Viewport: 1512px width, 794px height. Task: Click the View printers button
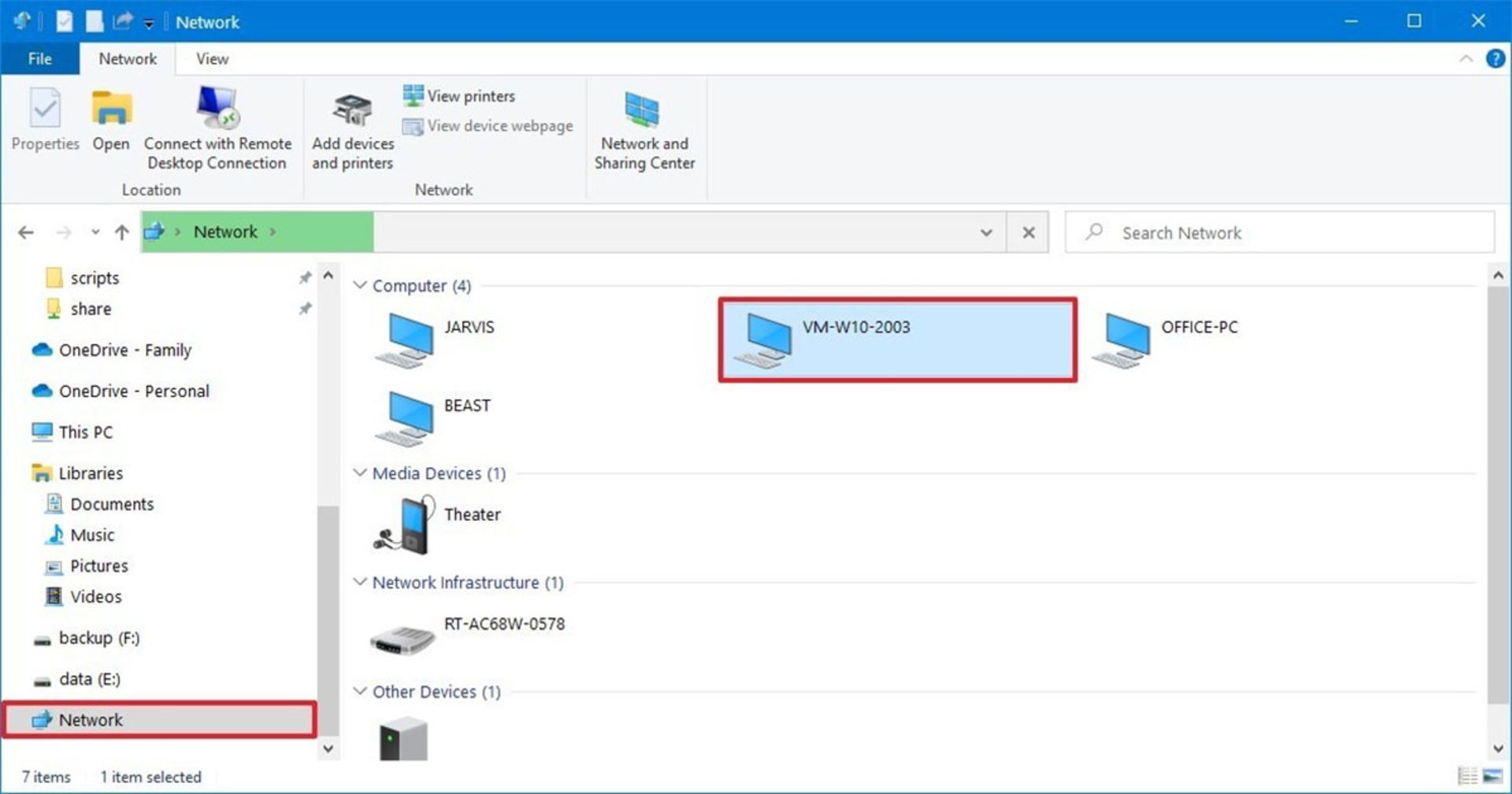coord(460,96)
